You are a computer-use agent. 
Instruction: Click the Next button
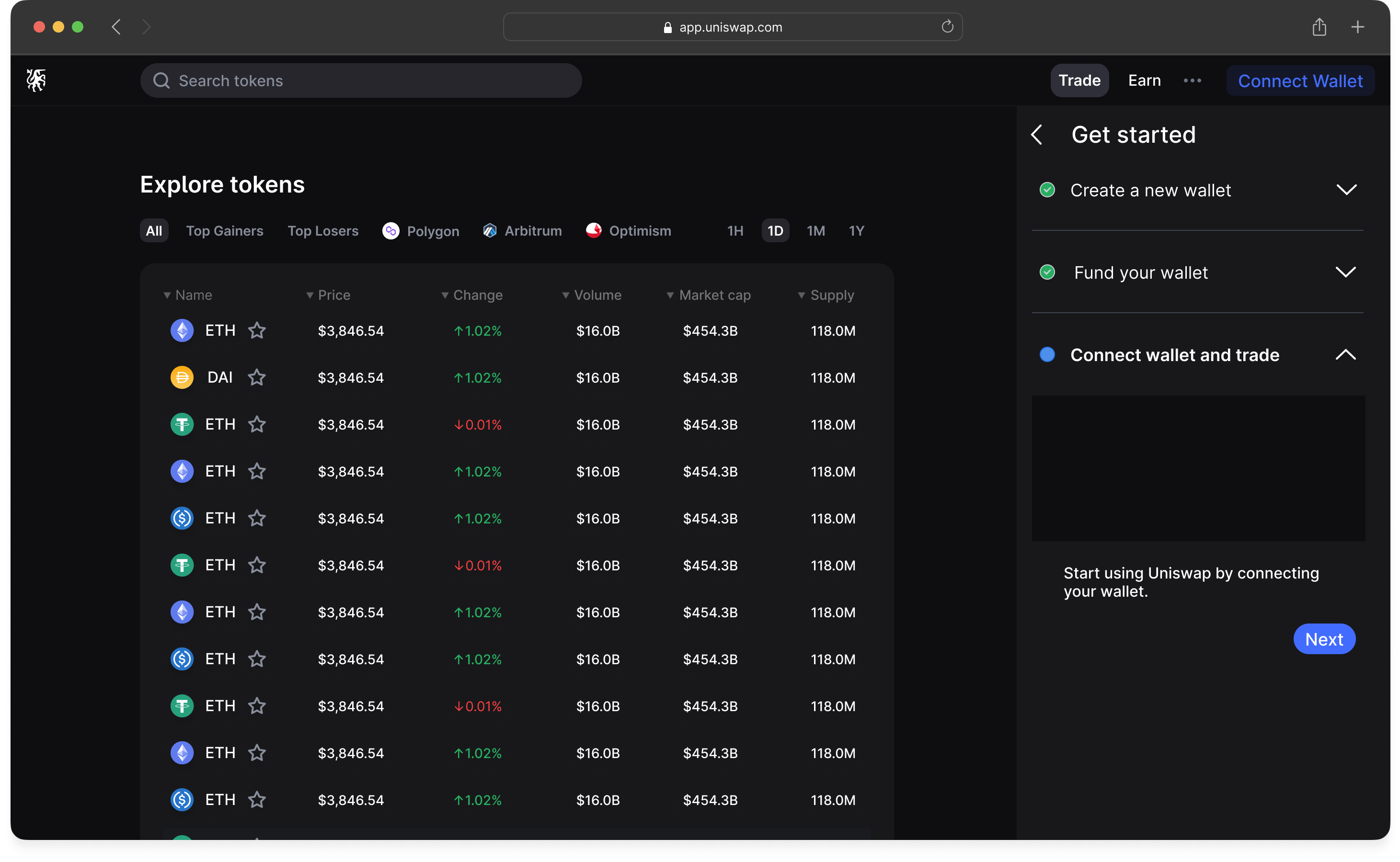(x=1324, y=638)
